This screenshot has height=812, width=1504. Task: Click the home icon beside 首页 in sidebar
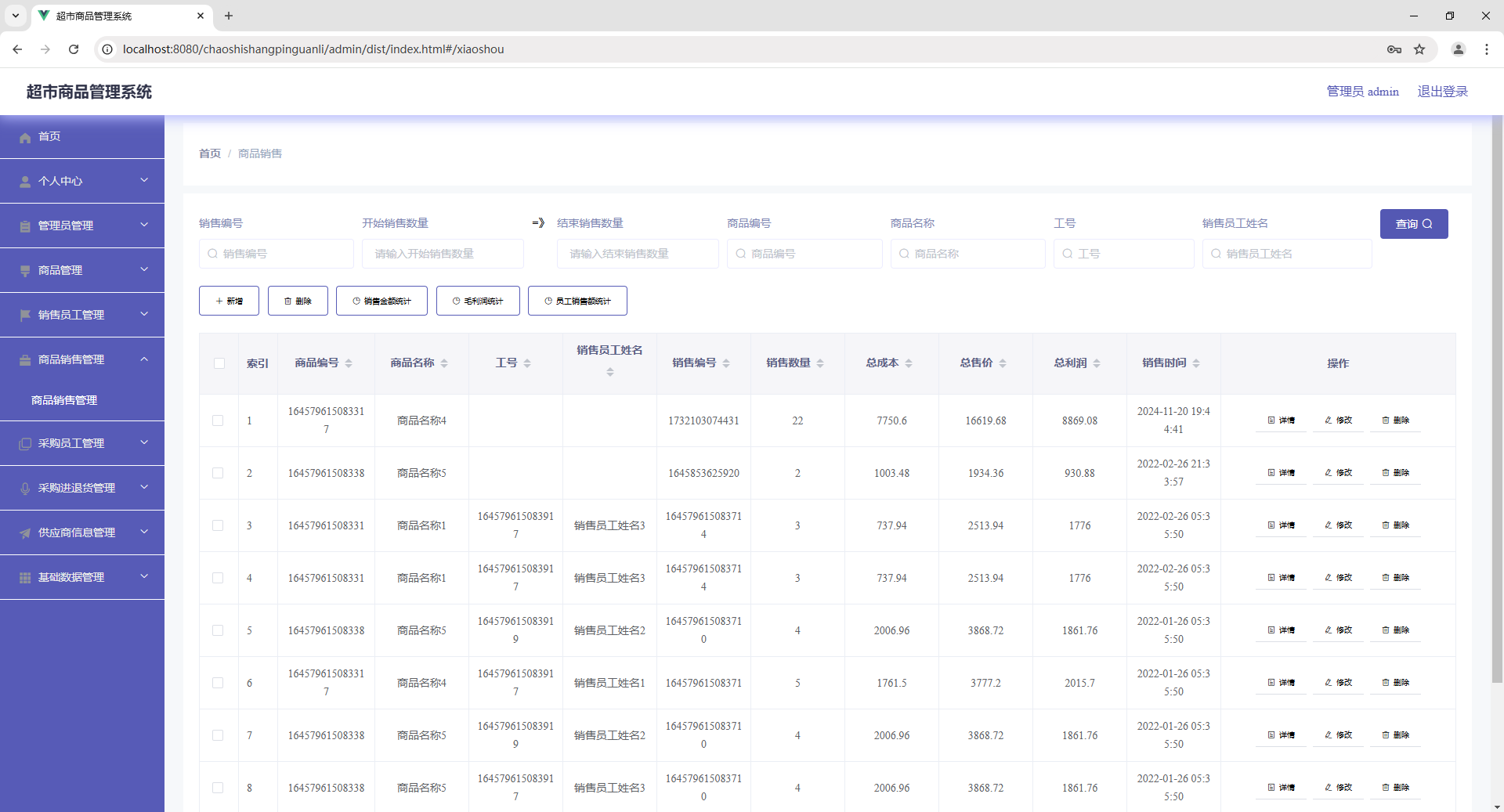click(x=25, y=137)
